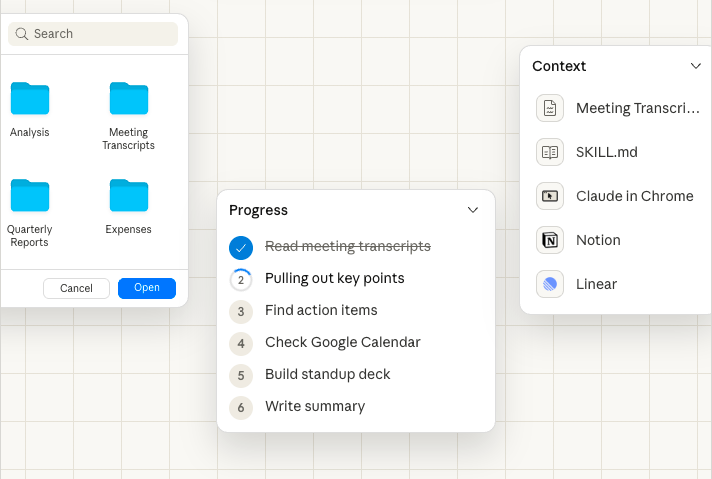Click Cancel in the file dialog

point(76,288)
